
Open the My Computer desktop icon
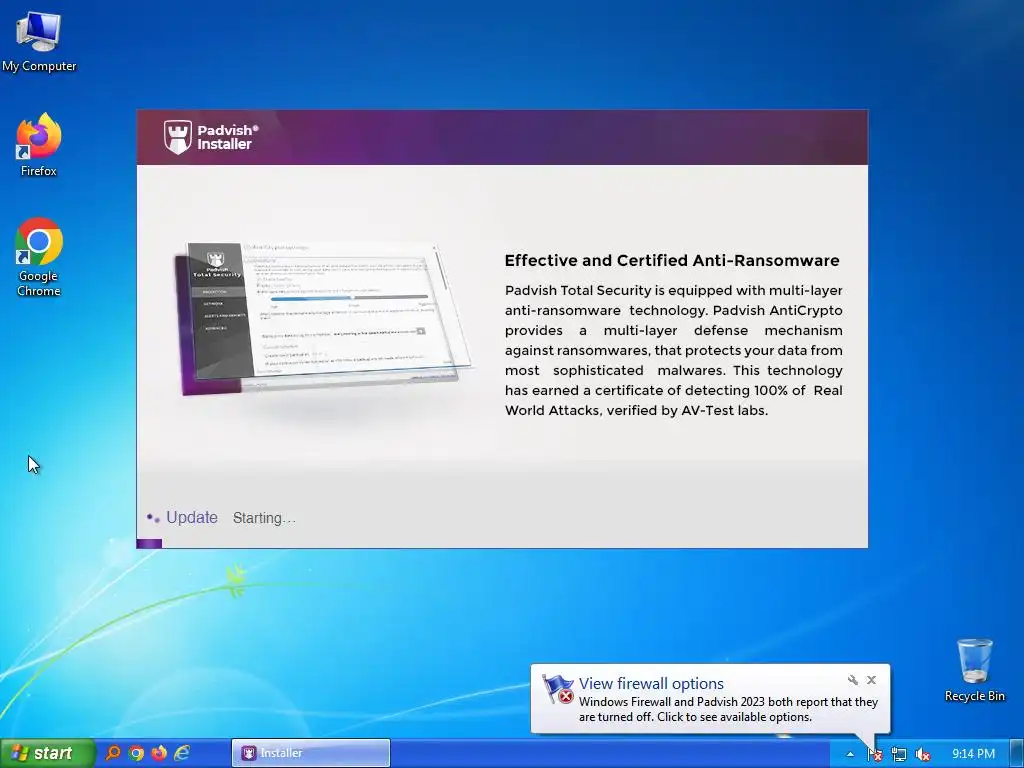(39, 41)
